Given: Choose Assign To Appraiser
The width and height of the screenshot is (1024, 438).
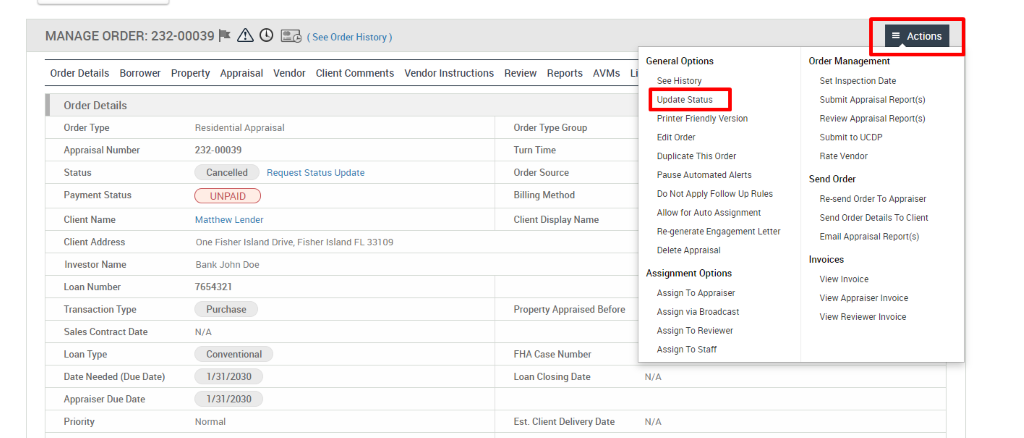Looking at the screenshot, I should pos(696,293).
